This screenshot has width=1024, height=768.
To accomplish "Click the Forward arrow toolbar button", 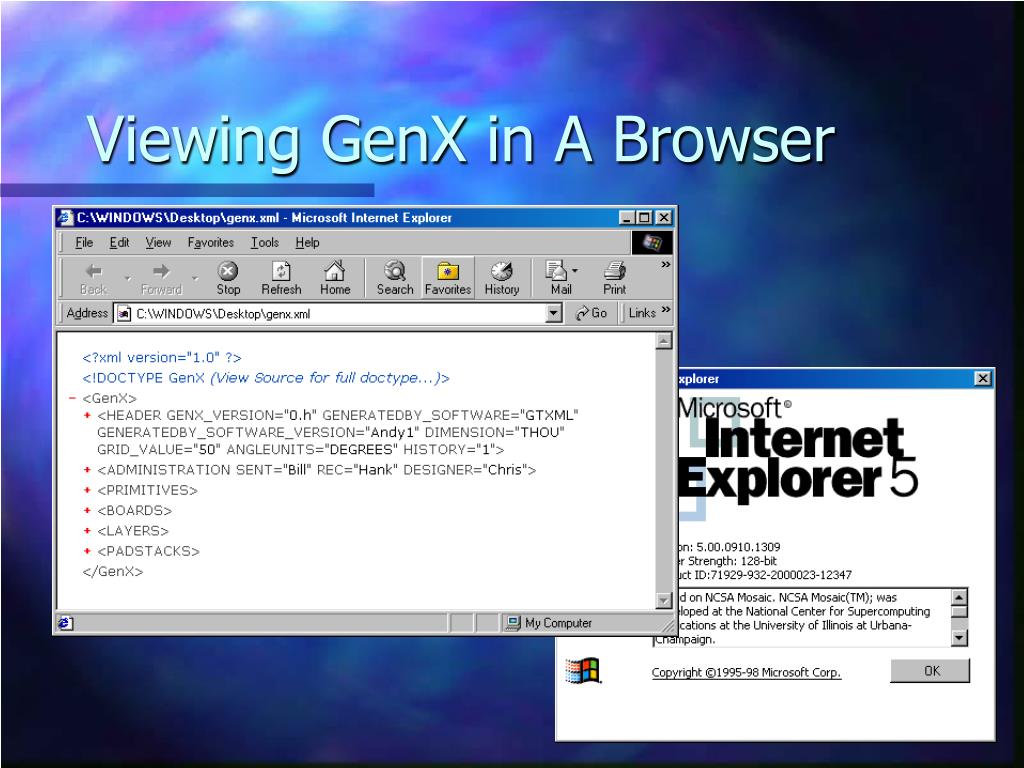I will point(161,278).
